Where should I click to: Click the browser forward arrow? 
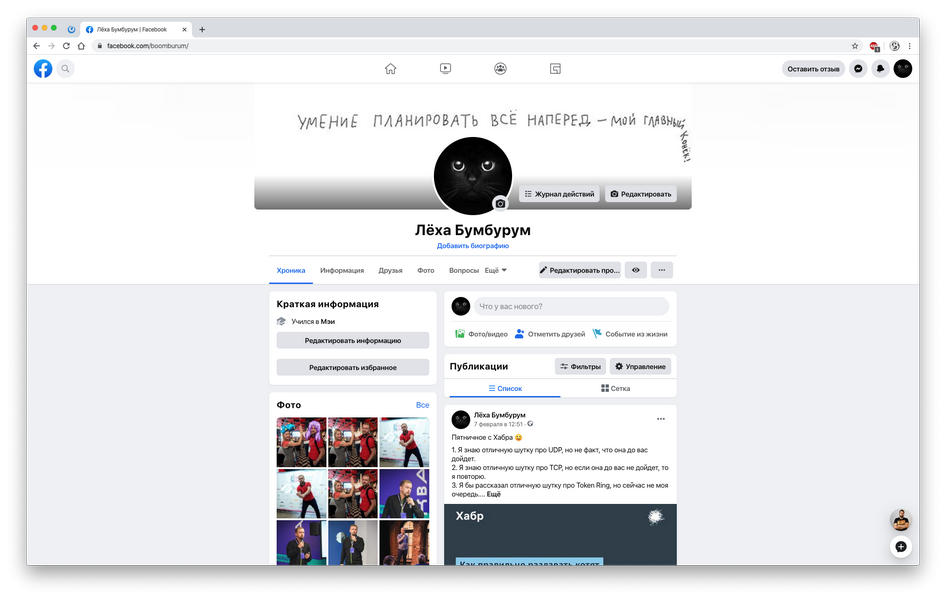51,46
